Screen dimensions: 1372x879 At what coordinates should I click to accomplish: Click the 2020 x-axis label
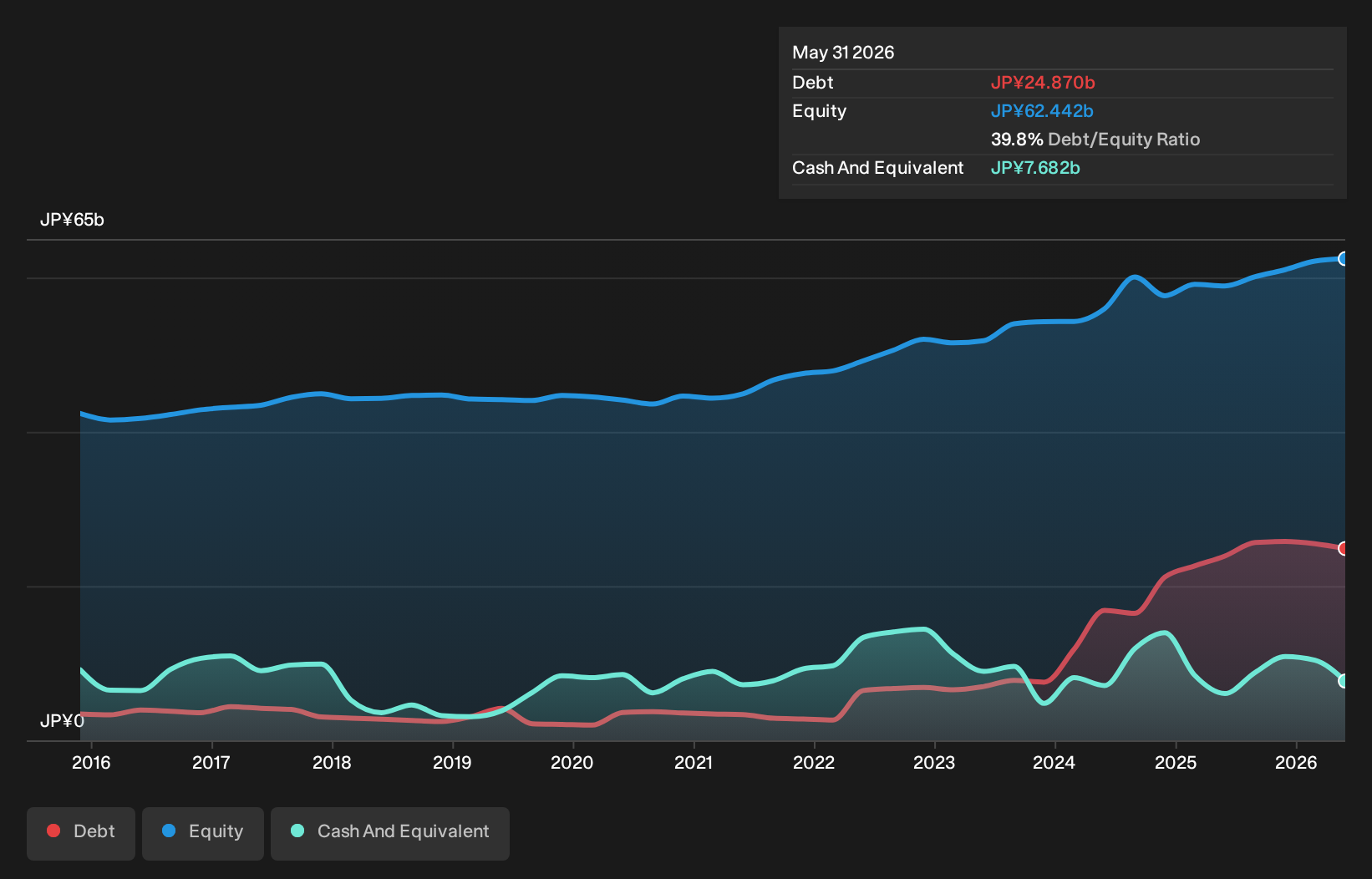(572, 762)
